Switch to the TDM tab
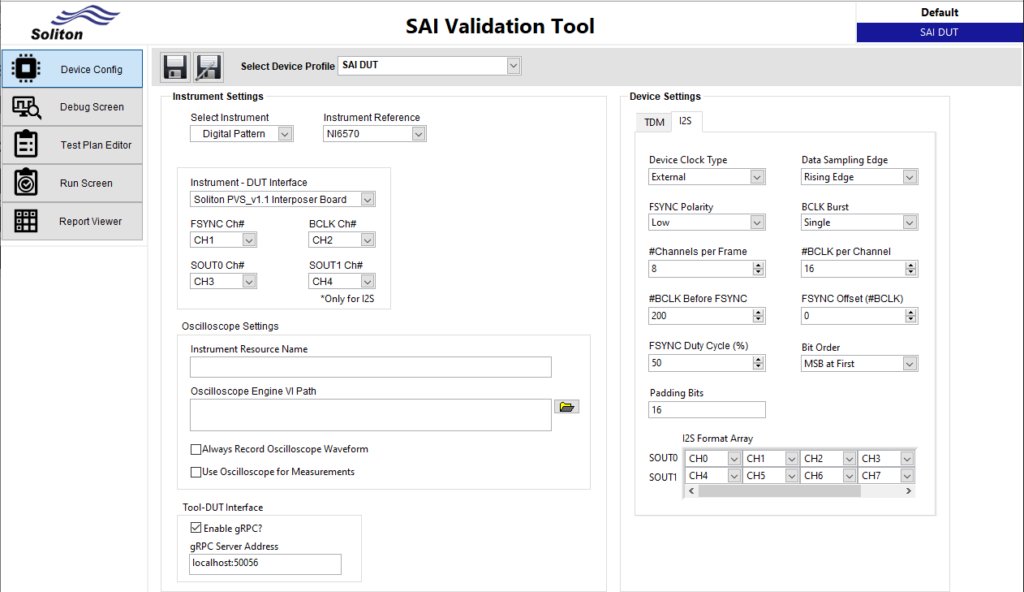1024x592 pixels. [x=653, y=121]
